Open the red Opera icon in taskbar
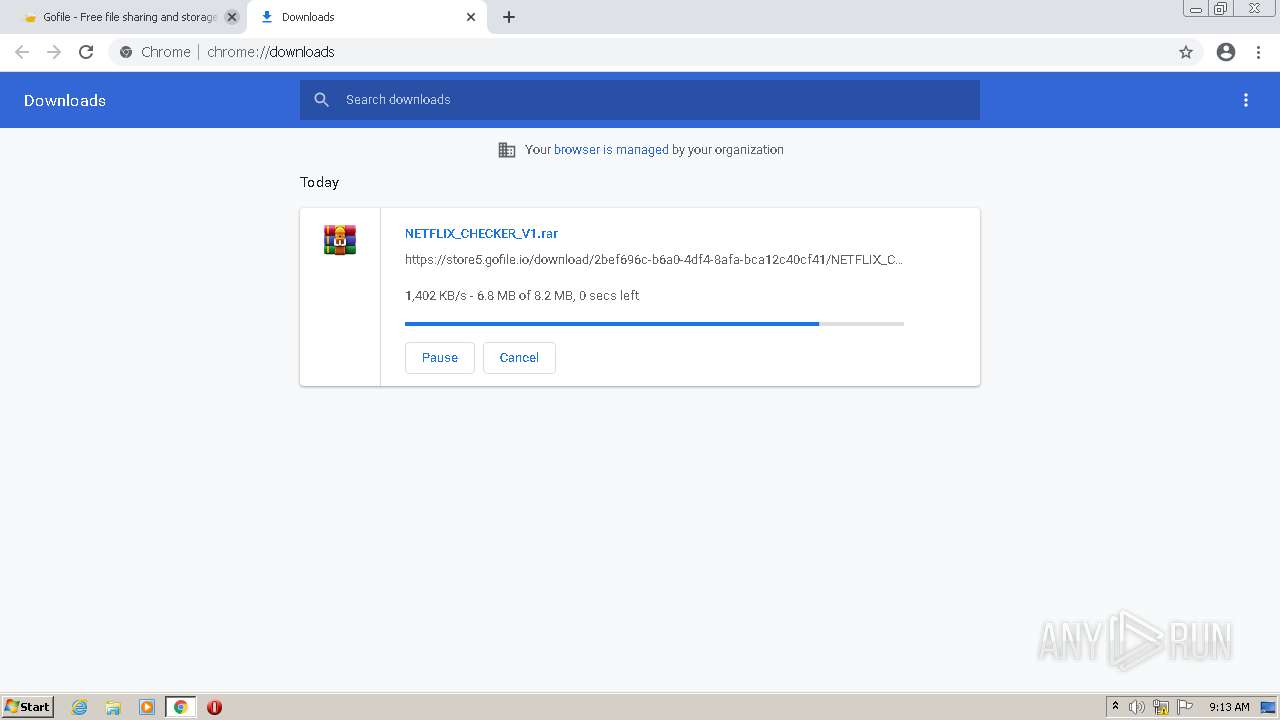1280x720 pixels. click(x=214, y=707)
